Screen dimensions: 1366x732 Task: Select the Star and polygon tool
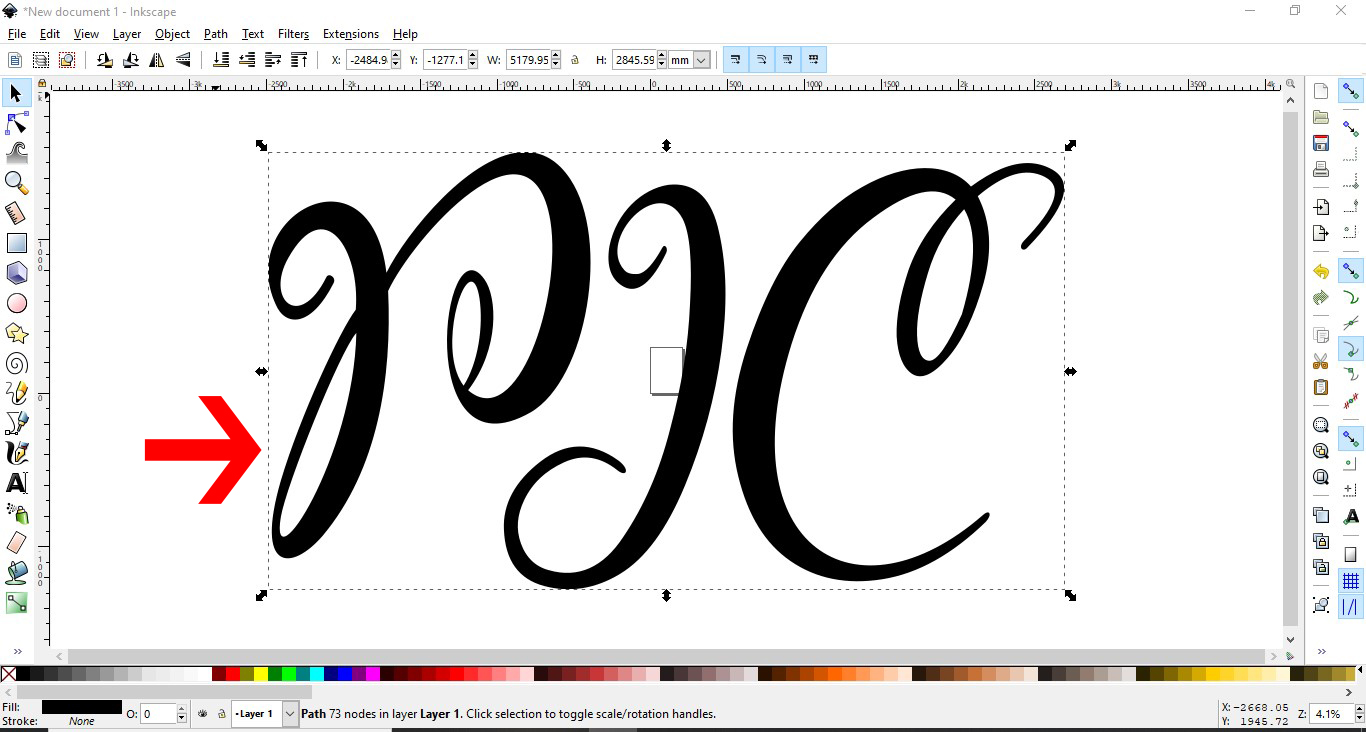coord(16,333)
